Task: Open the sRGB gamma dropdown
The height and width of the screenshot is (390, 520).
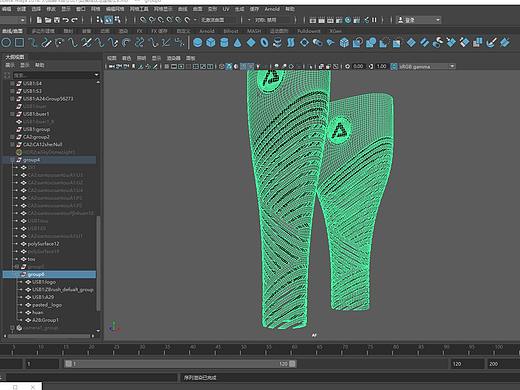Action: (452, 66)
